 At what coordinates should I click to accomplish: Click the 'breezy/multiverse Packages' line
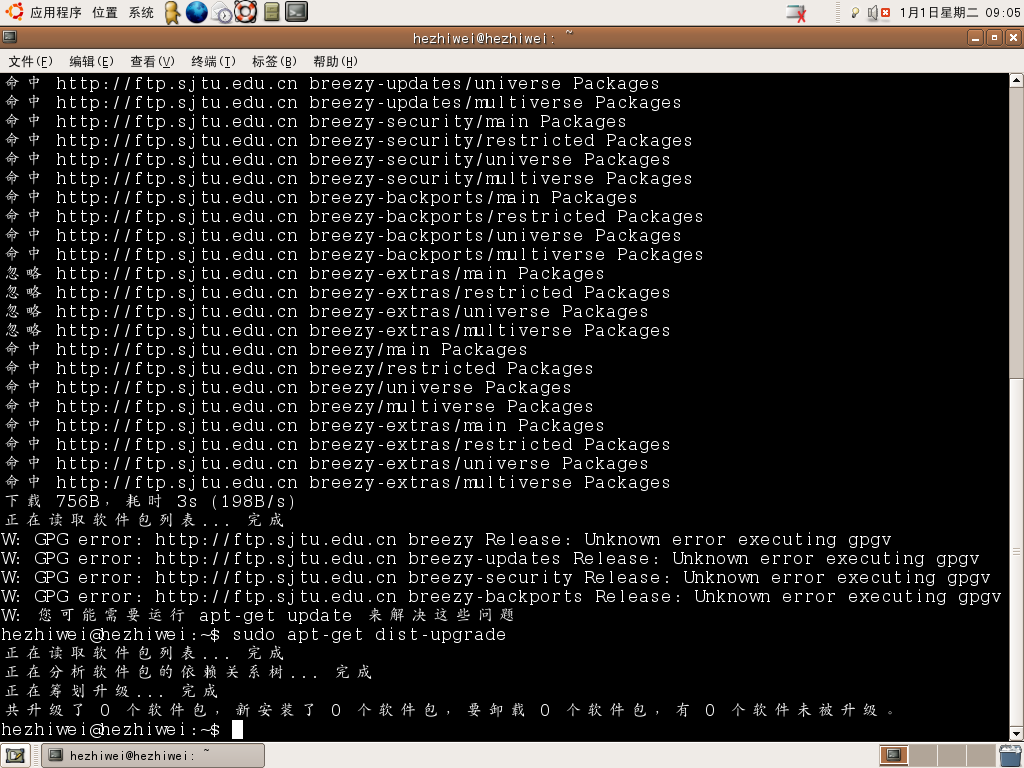point(299,406)
